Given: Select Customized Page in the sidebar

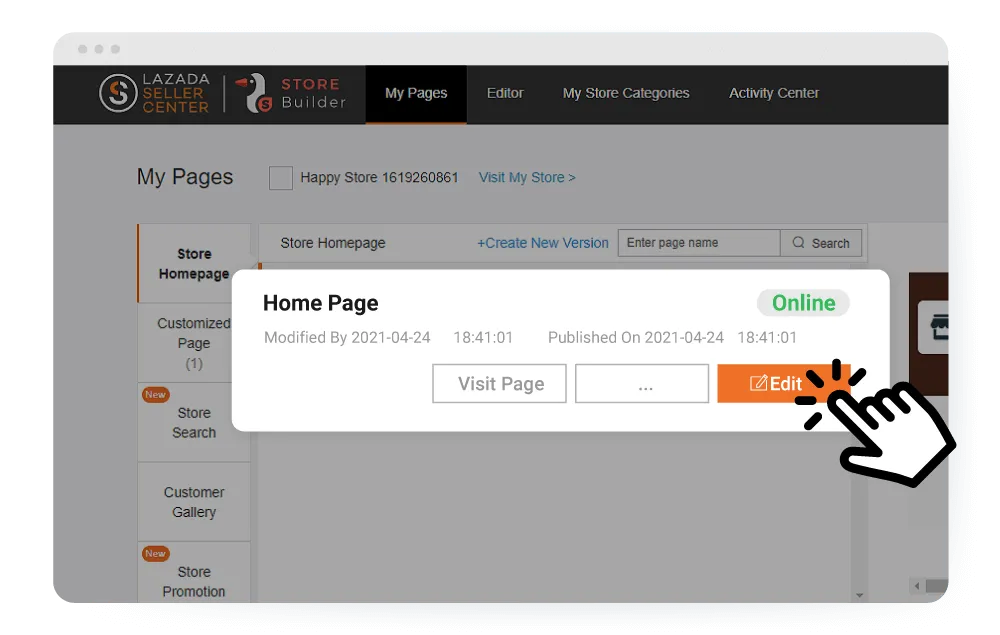Looking at the screenshot, I should 194,342.
